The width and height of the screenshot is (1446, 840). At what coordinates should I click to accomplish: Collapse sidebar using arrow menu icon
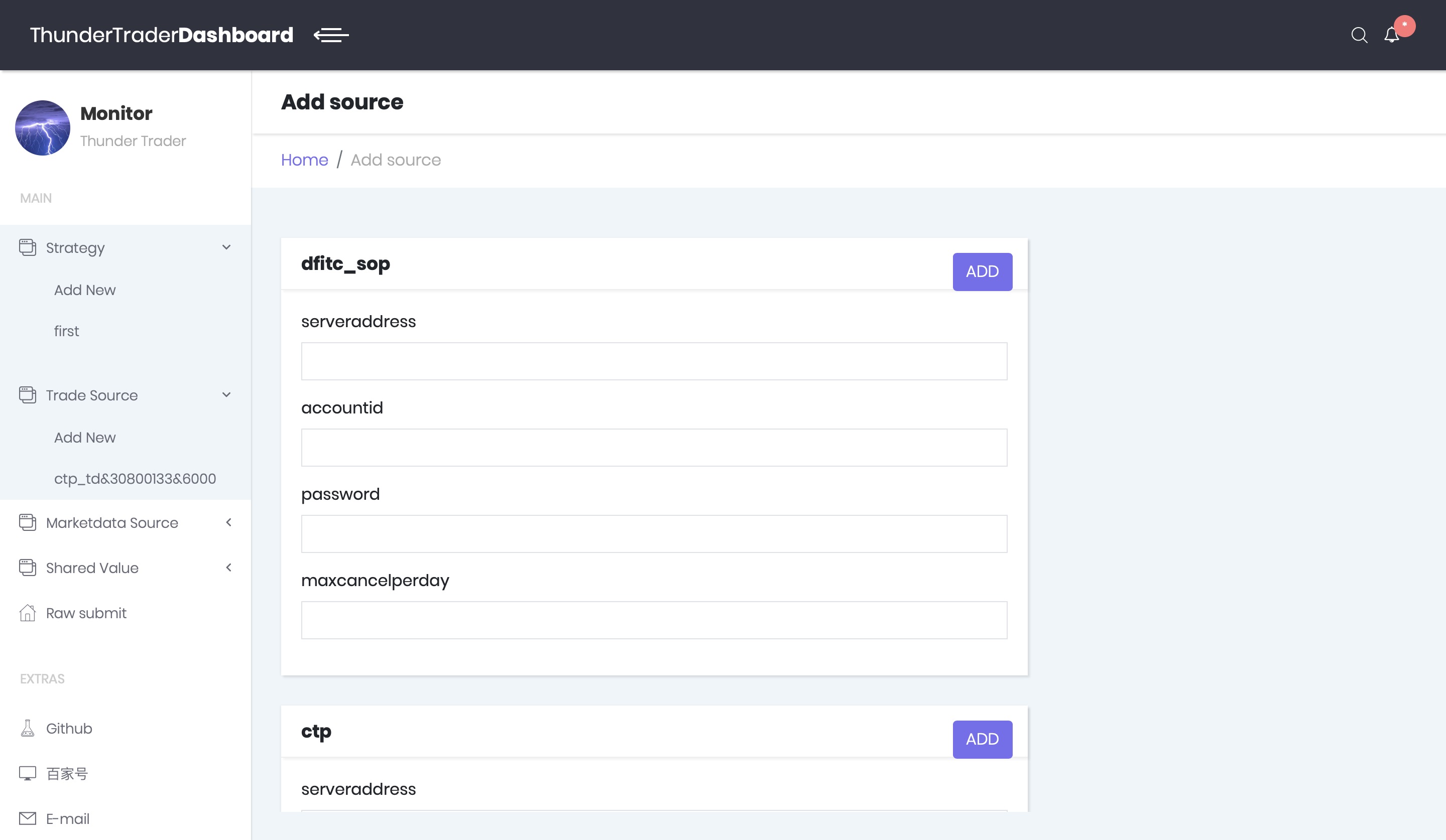point(331,35)
